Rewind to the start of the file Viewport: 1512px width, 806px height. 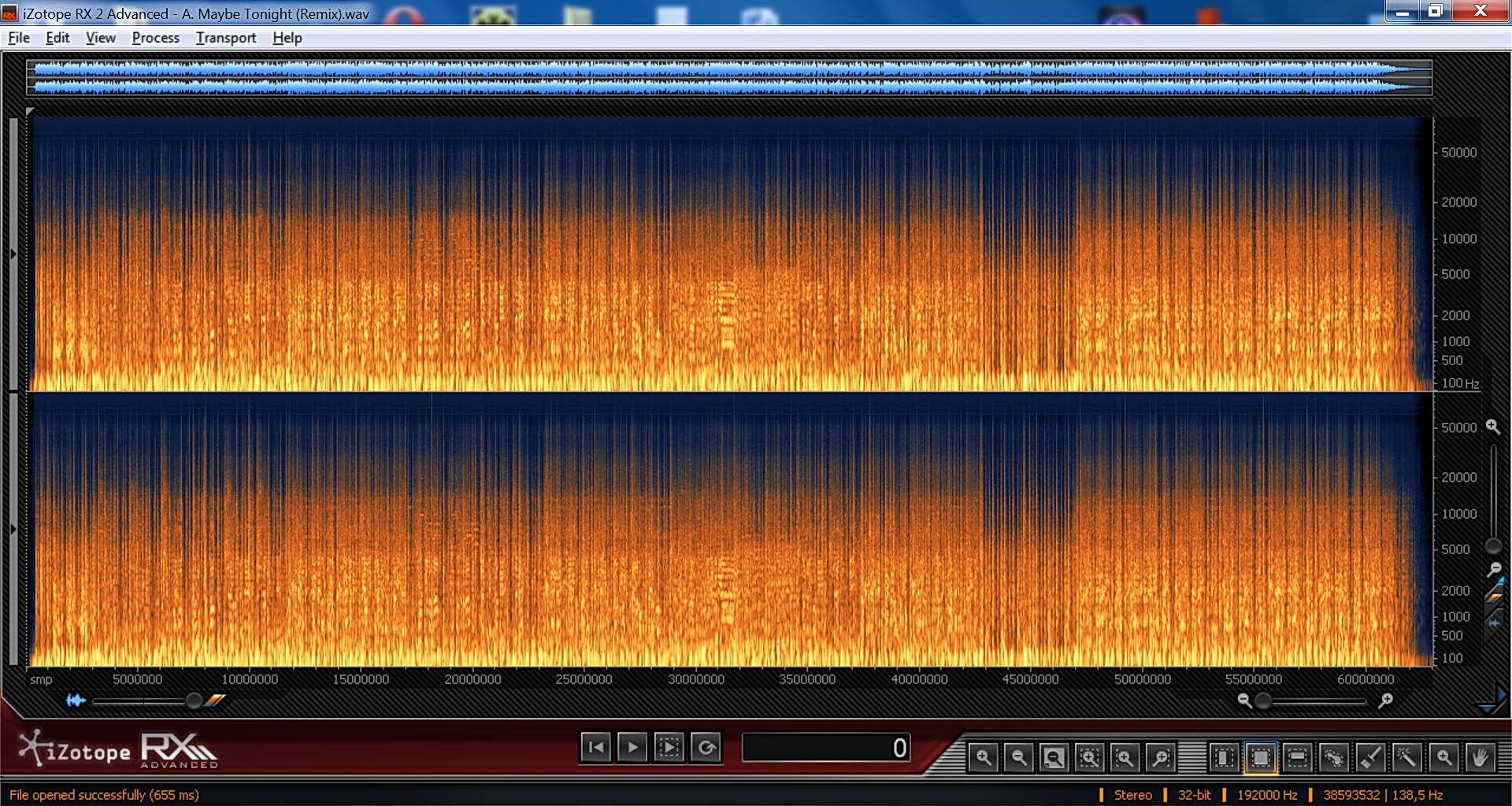596,747
